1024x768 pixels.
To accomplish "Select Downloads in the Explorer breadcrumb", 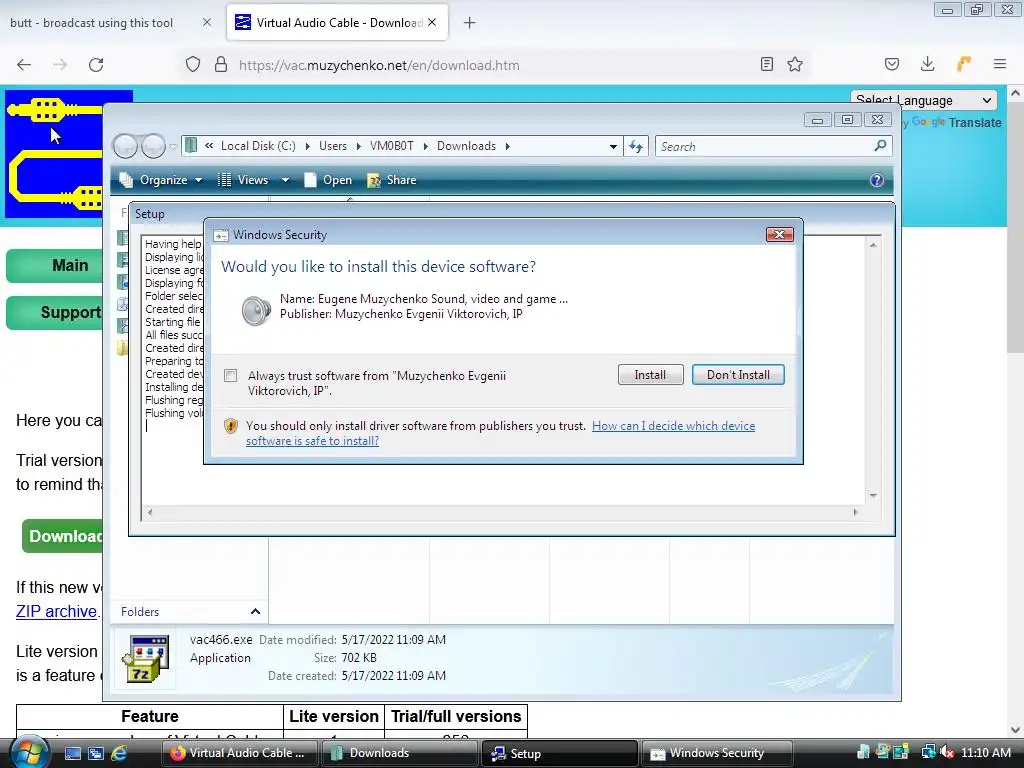I will tap(466, 146).
